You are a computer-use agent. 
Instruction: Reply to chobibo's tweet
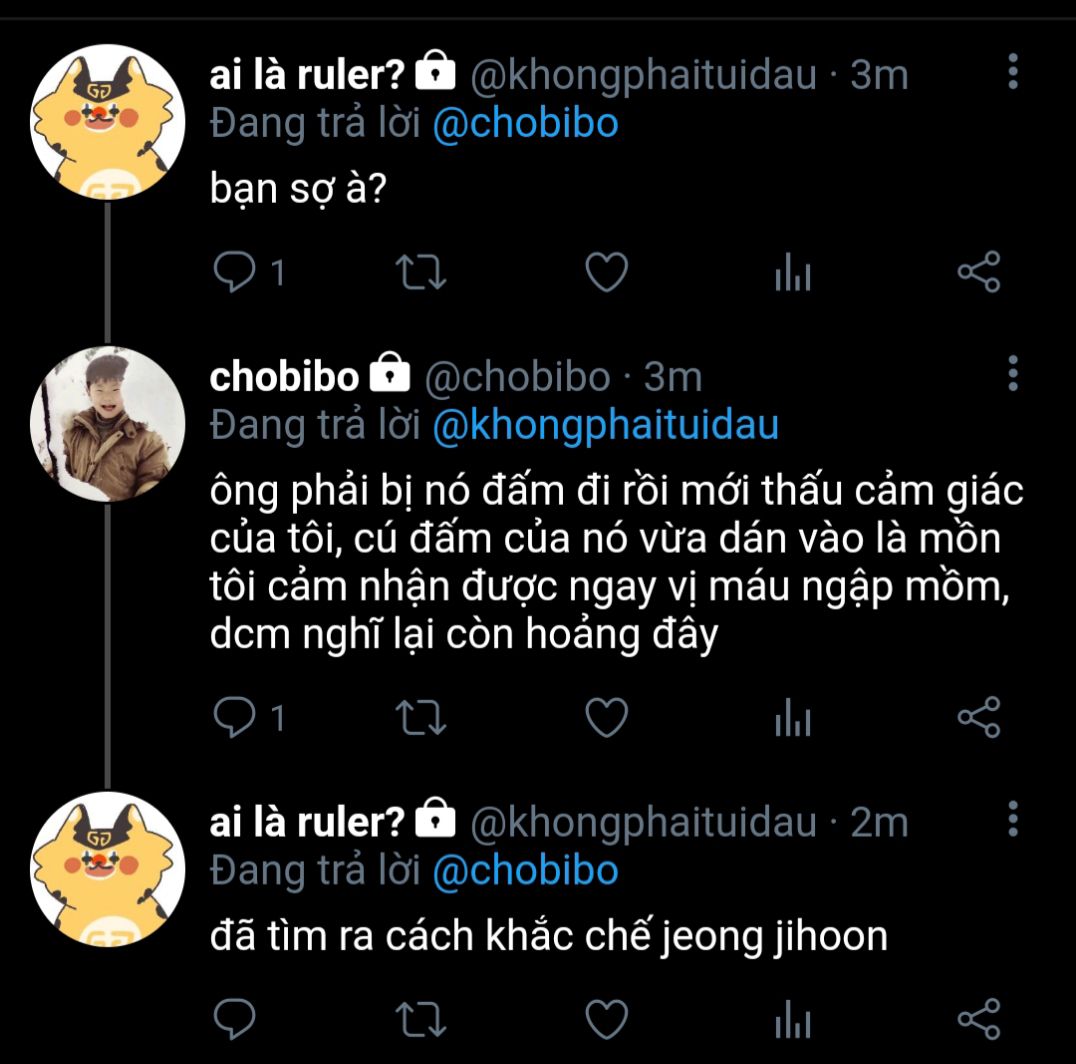235,717
